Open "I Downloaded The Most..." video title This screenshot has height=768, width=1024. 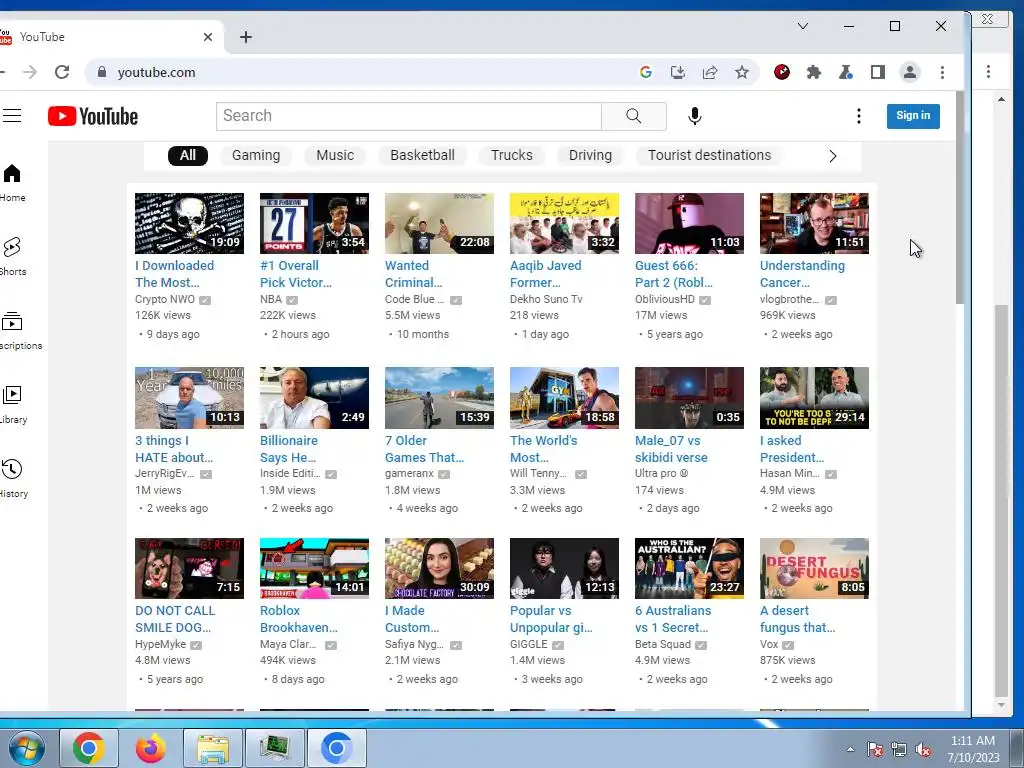pyautogui.click(x=174, y=274)
